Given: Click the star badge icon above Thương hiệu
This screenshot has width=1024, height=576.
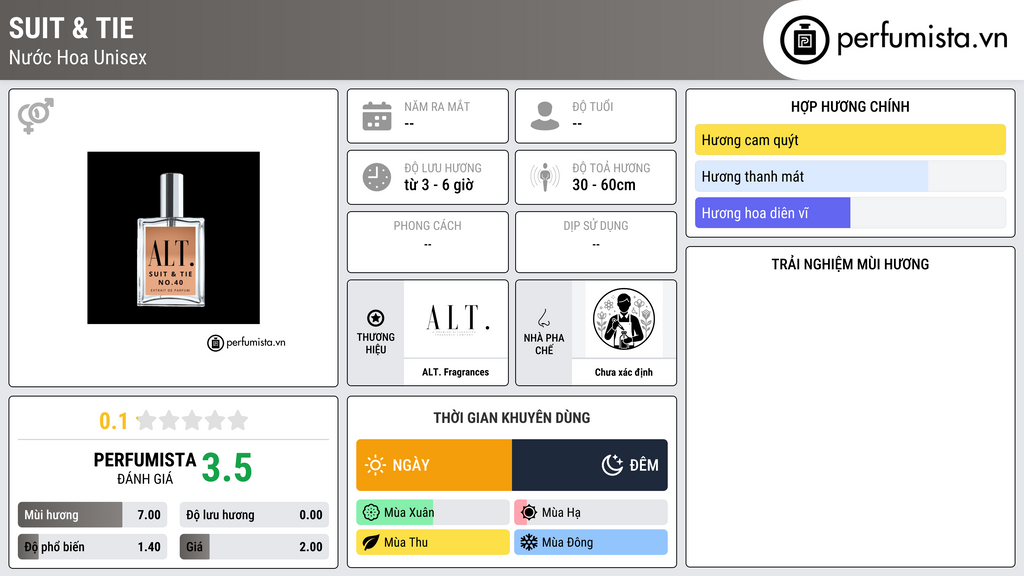Looking at the screenshot, I should click(x=376, y=318).
